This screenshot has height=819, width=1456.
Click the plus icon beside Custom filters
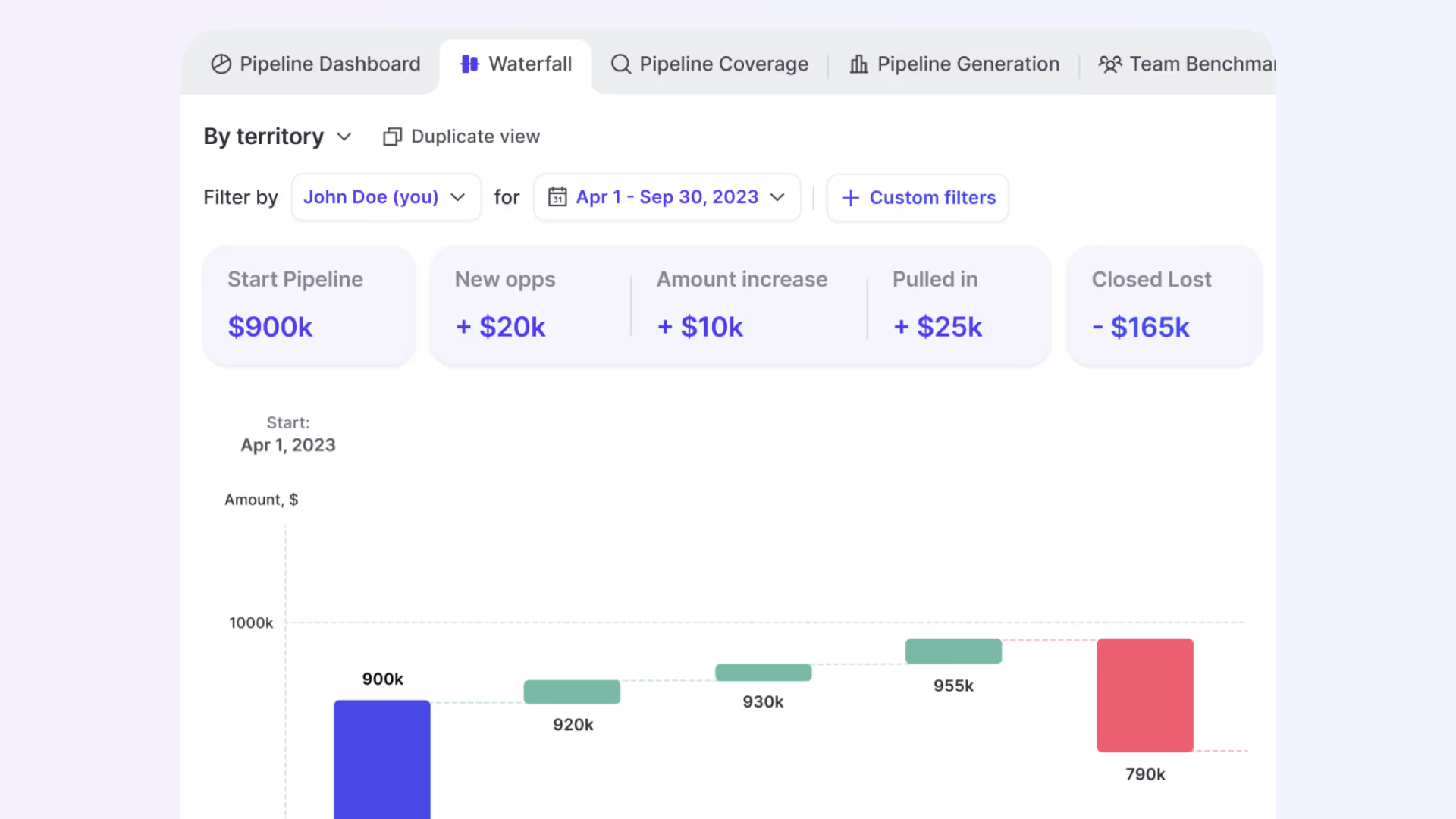click(x=850, y=198)
